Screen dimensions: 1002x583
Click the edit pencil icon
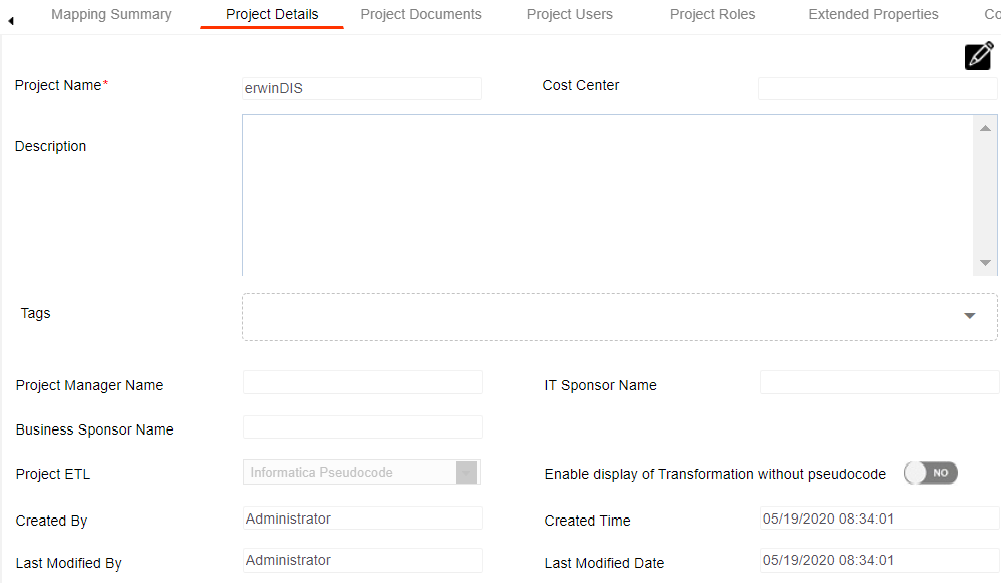(x=979, y=56)
